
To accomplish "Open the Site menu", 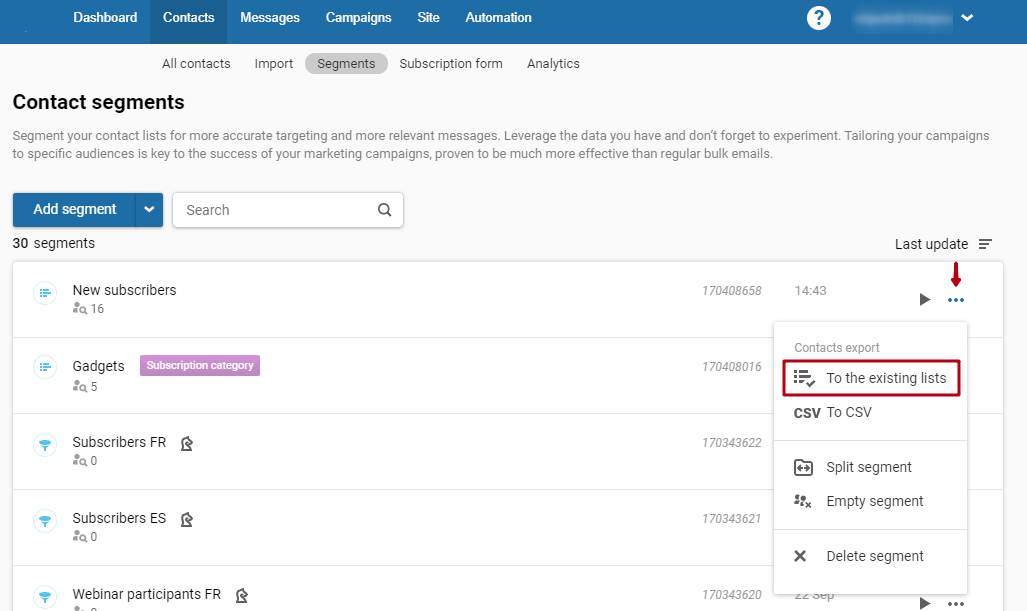I will (428, 18).
